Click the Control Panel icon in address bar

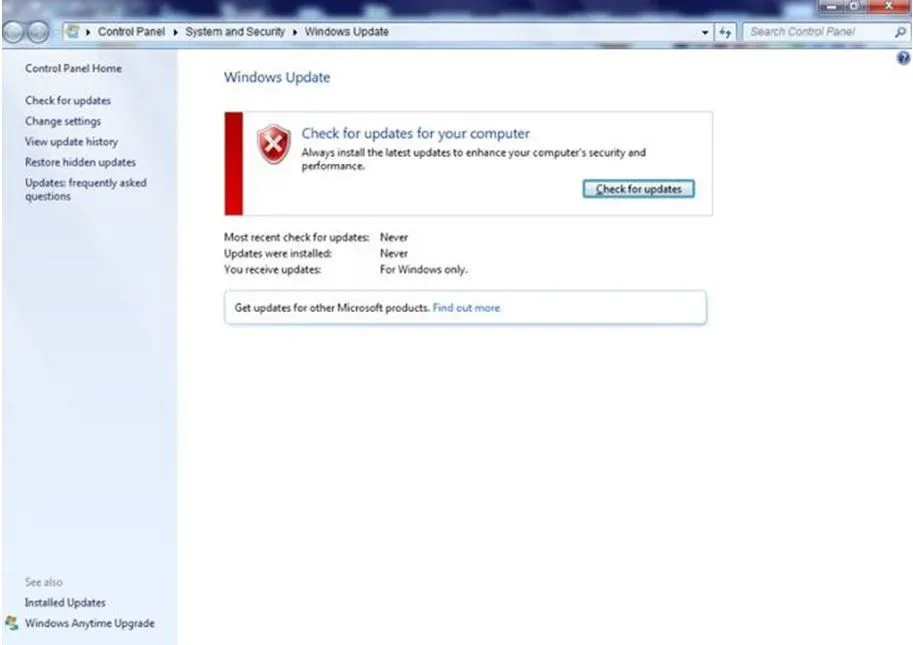(72, 31)
